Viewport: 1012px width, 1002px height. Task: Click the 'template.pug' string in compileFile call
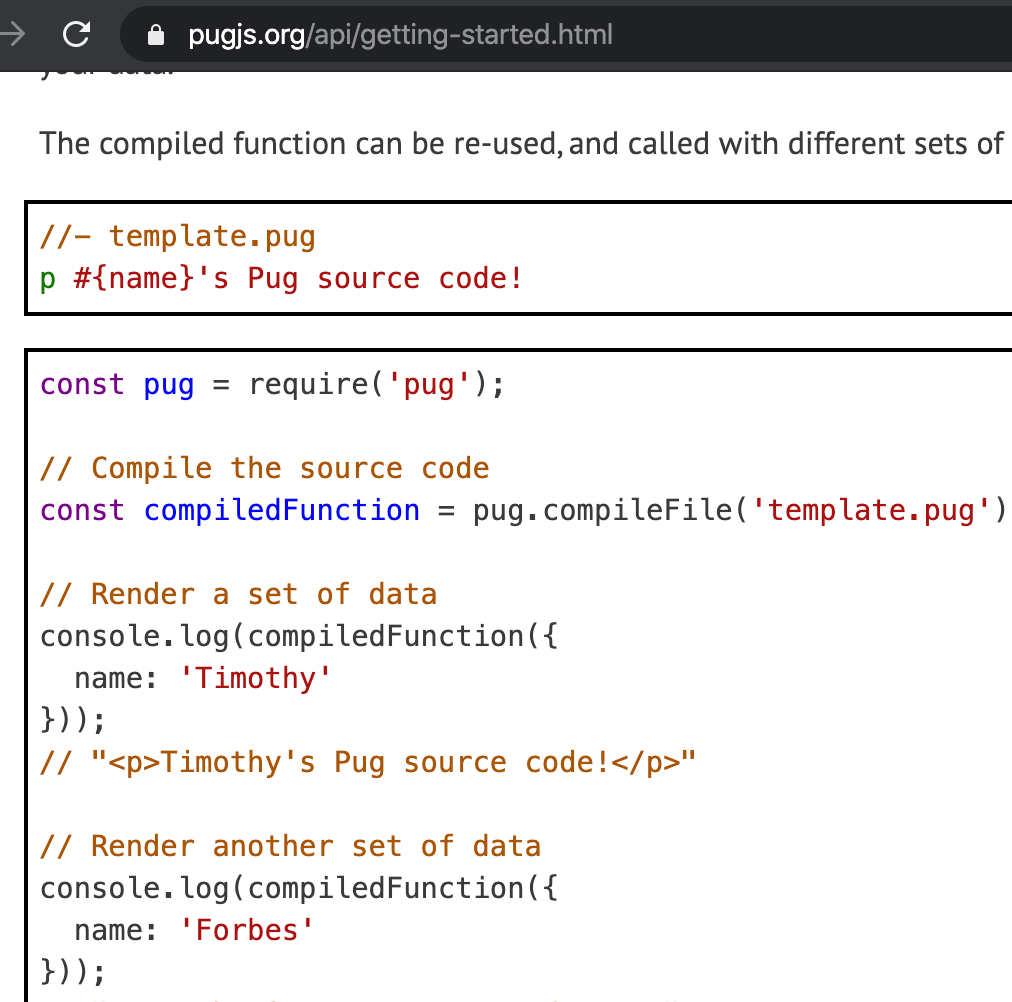pos(873,510)
